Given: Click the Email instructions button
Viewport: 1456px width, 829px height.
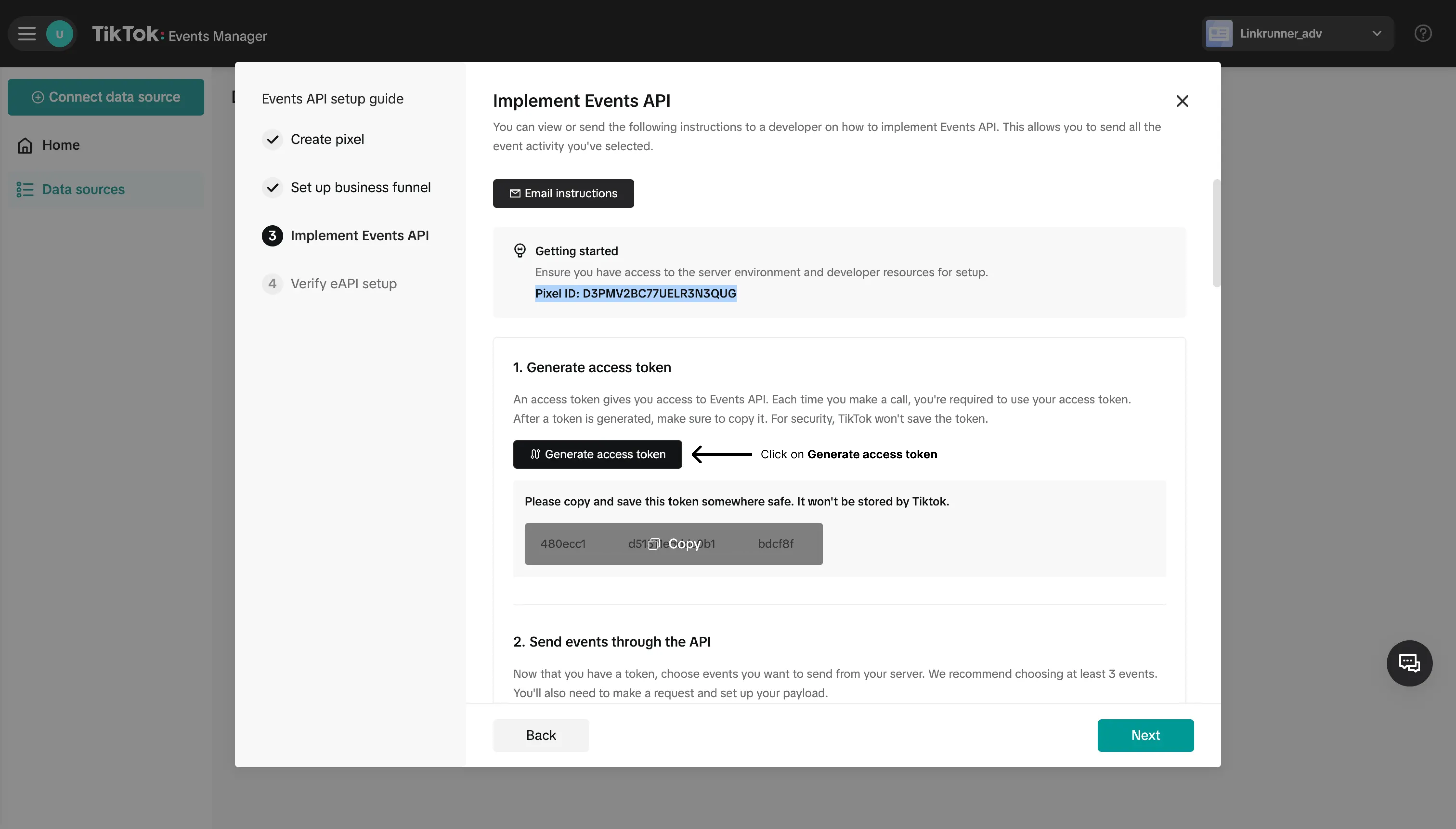Looking at the screenshot, I should pos(563,194).
